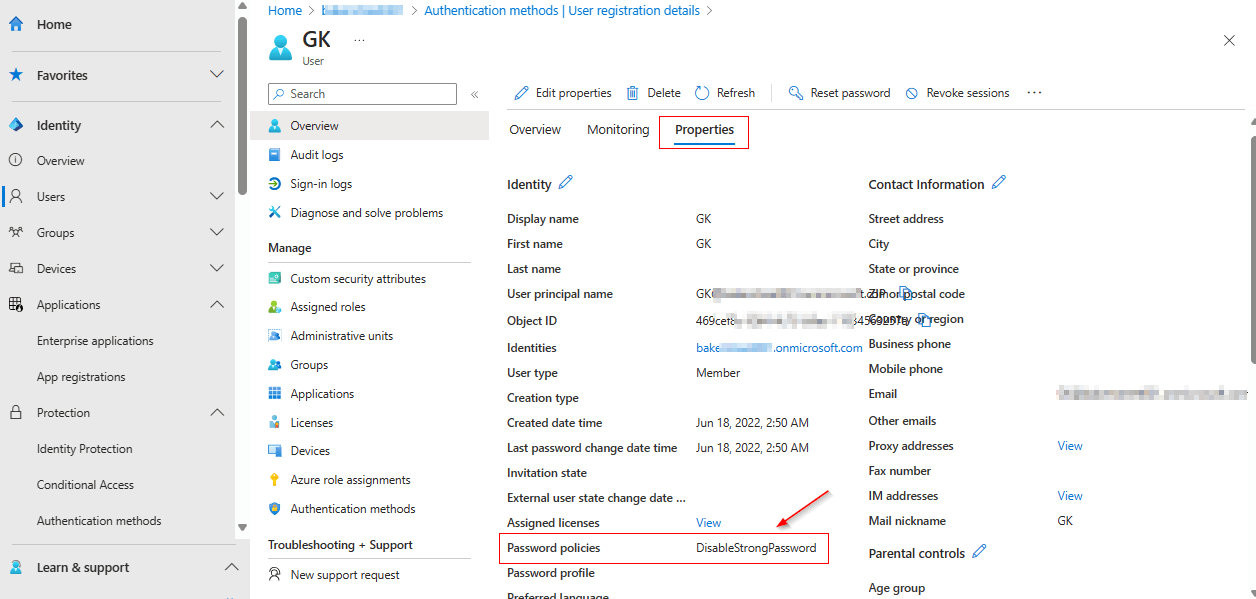This screenshot has height=599, width=1256.
Task: Edit the Identity section pencil icon
Action: tap(567, 183)
